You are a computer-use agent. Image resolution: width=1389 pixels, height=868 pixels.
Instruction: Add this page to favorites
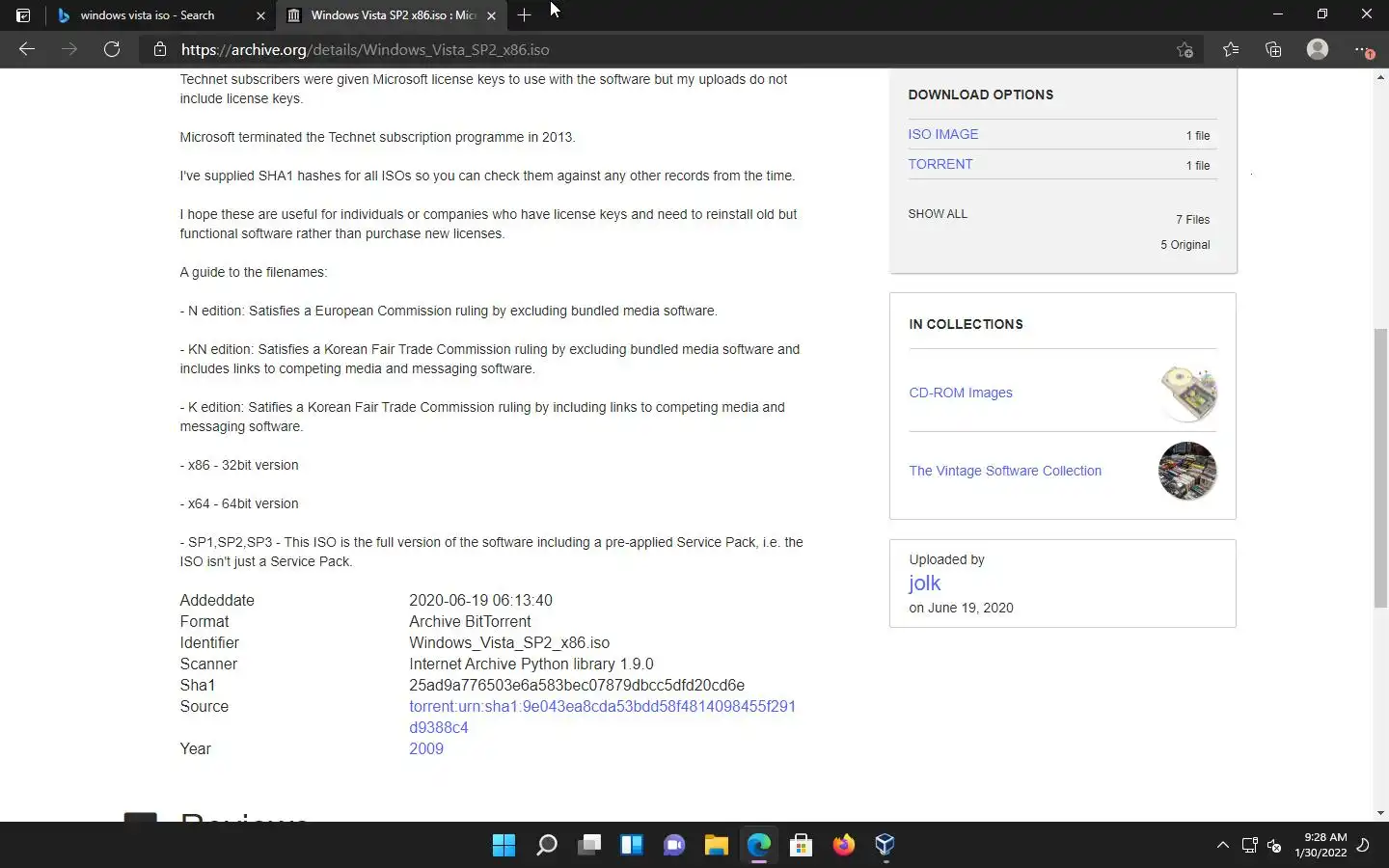click(1185, 49)
